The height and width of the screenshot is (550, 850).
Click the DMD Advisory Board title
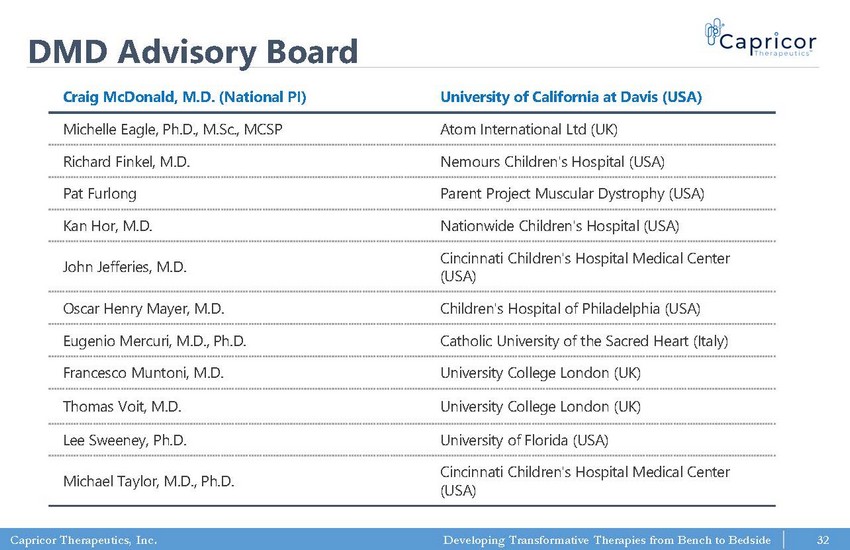193,51
